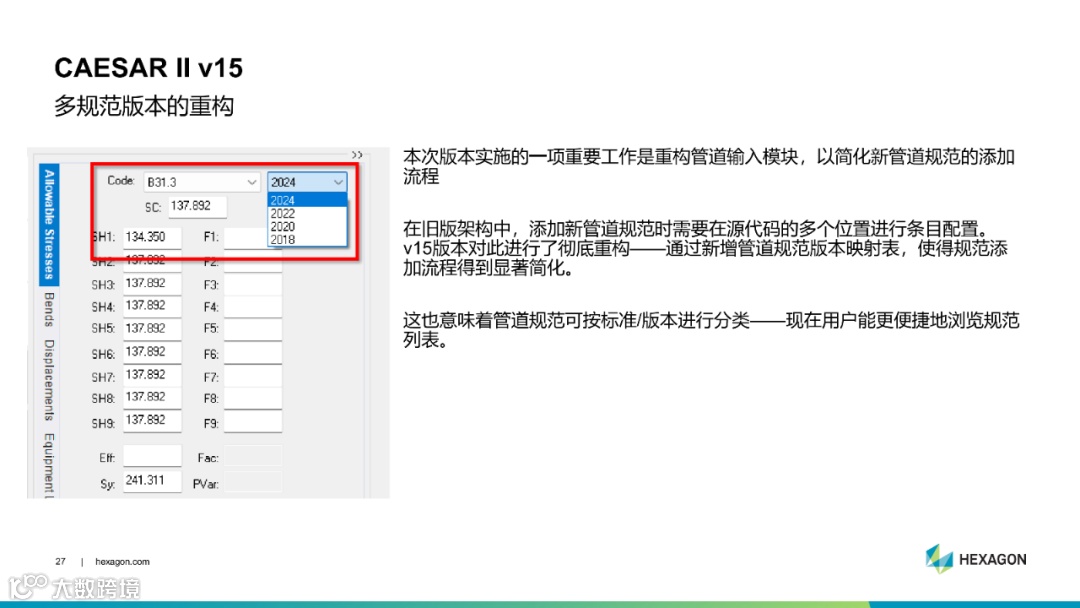1080x608 pixels.
Task: Select 2018 in the edition list
Action: click(x=307, y=240)
